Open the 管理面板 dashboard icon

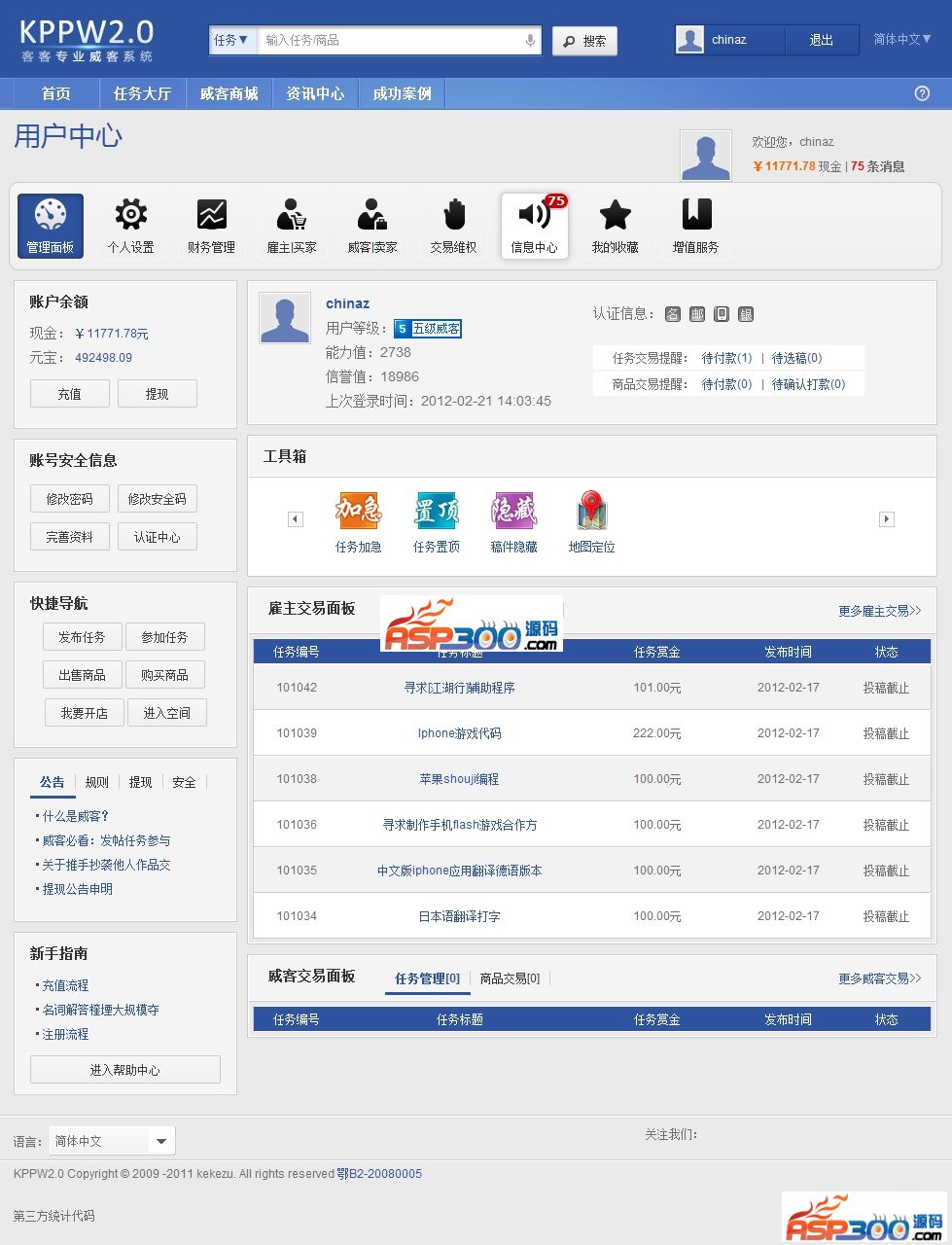[51, 226]
